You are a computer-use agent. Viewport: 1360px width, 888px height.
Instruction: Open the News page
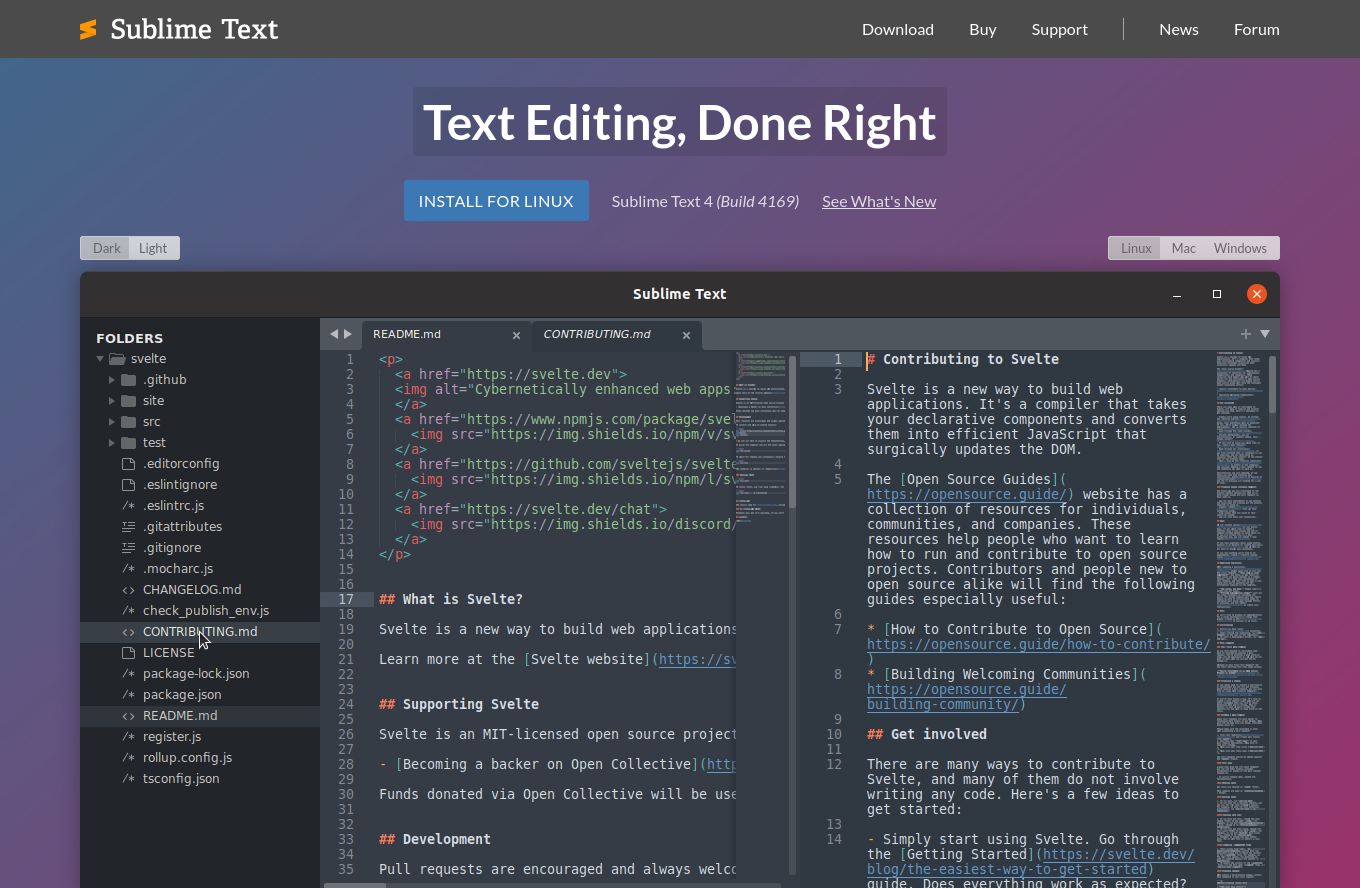click(1179, 29)
